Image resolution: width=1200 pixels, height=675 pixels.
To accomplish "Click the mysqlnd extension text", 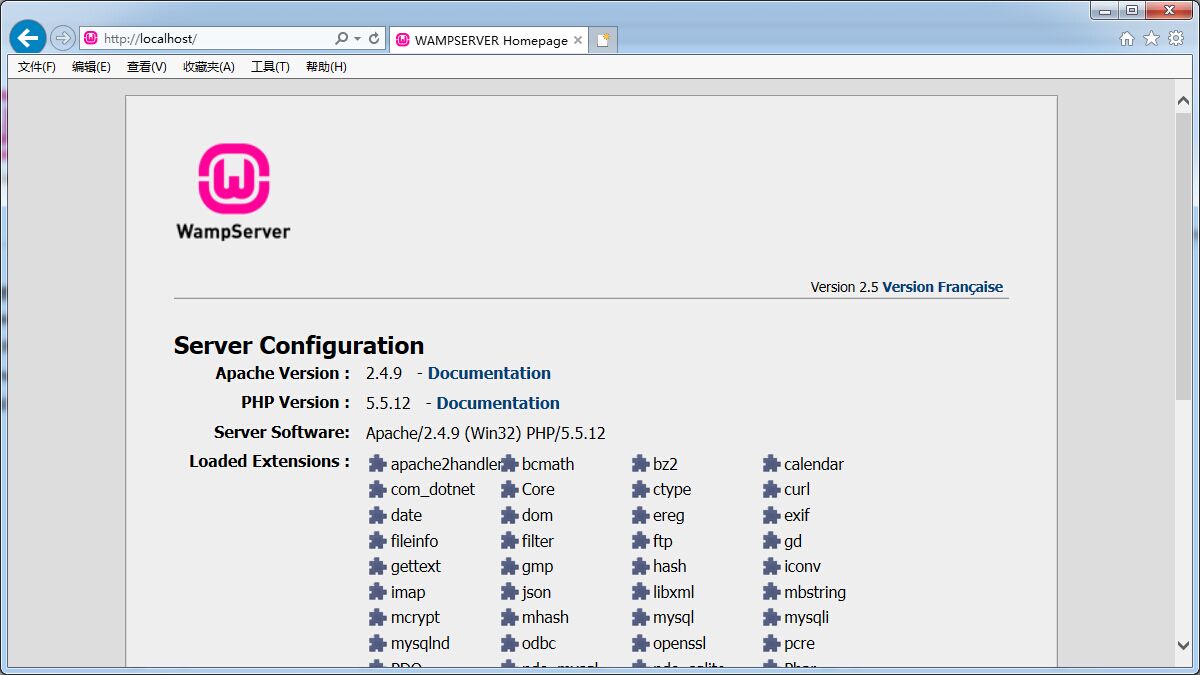I will [420, 643].
